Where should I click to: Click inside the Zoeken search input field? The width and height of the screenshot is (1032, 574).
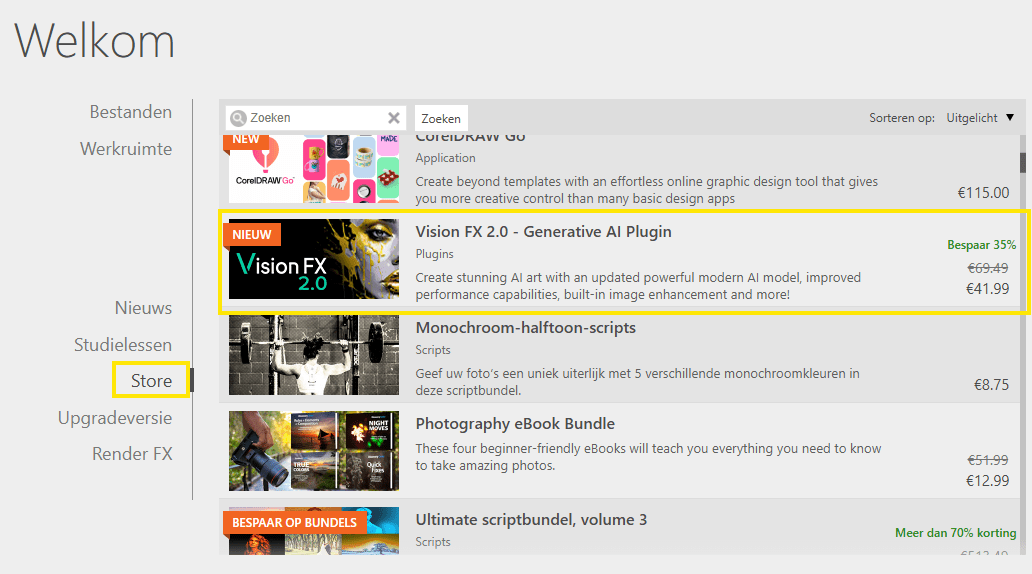pos(315,118)
